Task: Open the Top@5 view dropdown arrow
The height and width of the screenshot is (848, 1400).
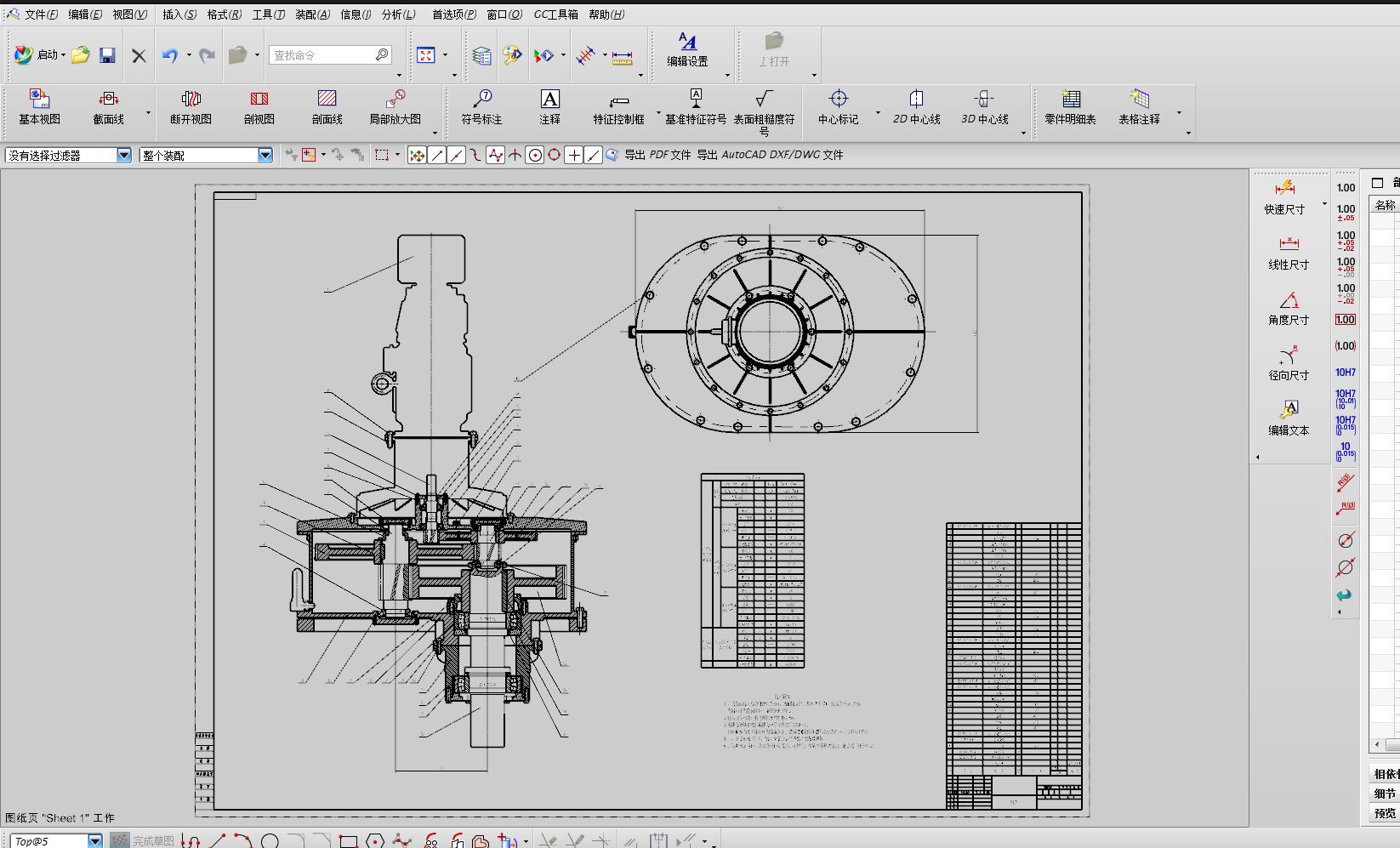Action: tap(95, 841)
